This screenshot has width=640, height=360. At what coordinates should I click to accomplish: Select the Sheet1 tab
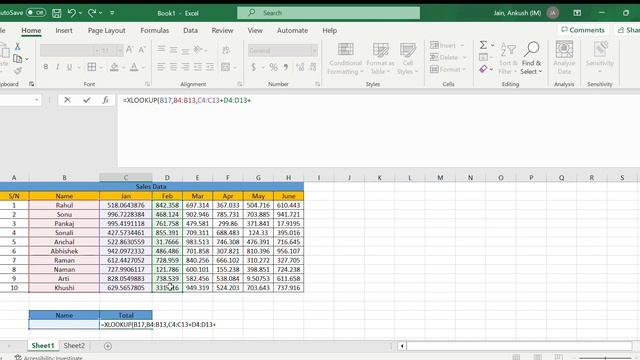point(42,346)
